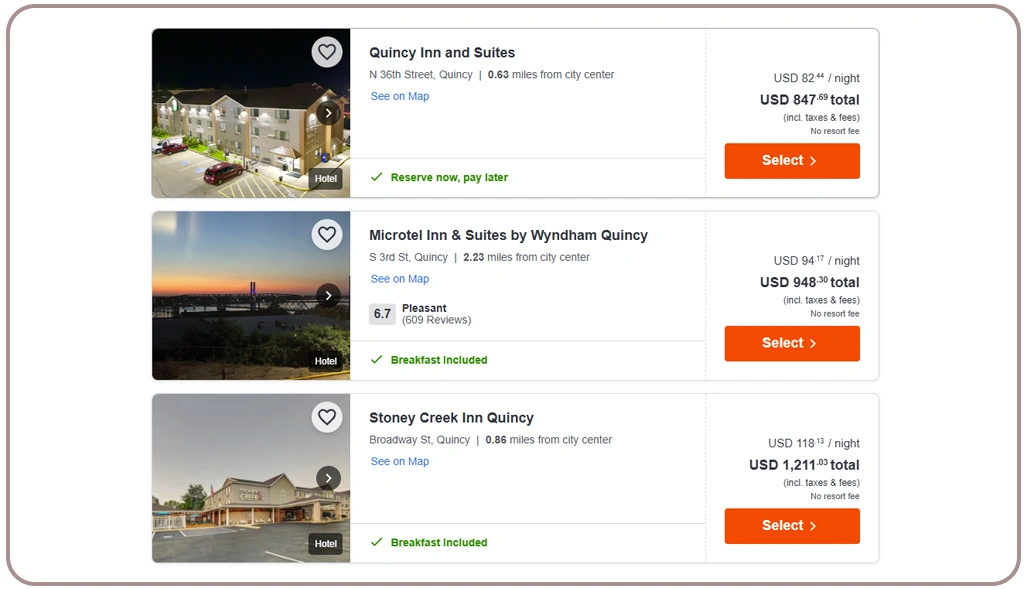
Task: Next image arrow on Stoney Creek Inn
Action: point(328,478)
